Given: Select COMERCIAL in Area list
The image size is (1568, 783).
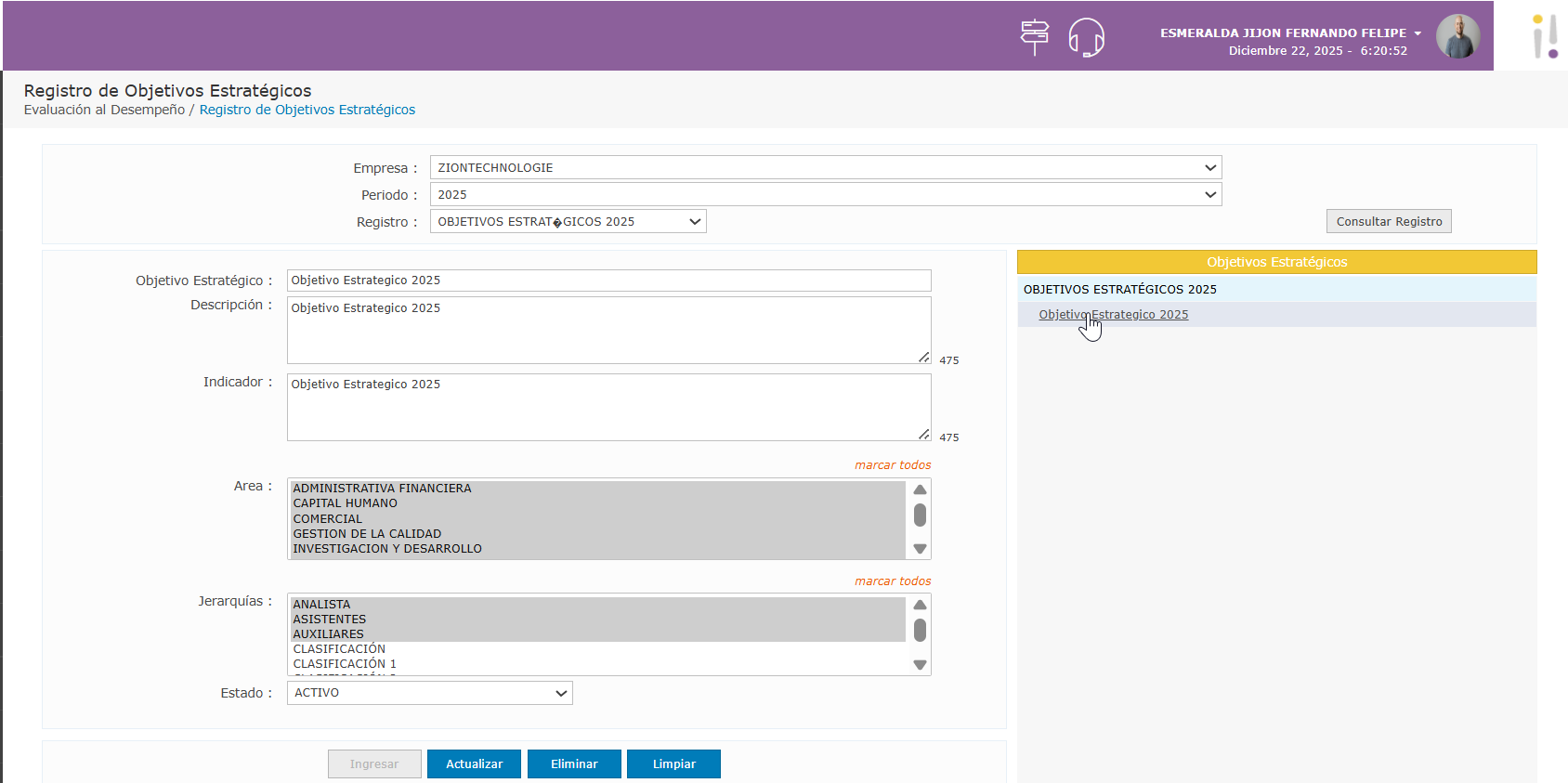Looking at the screenshot, I should [598, 518].
